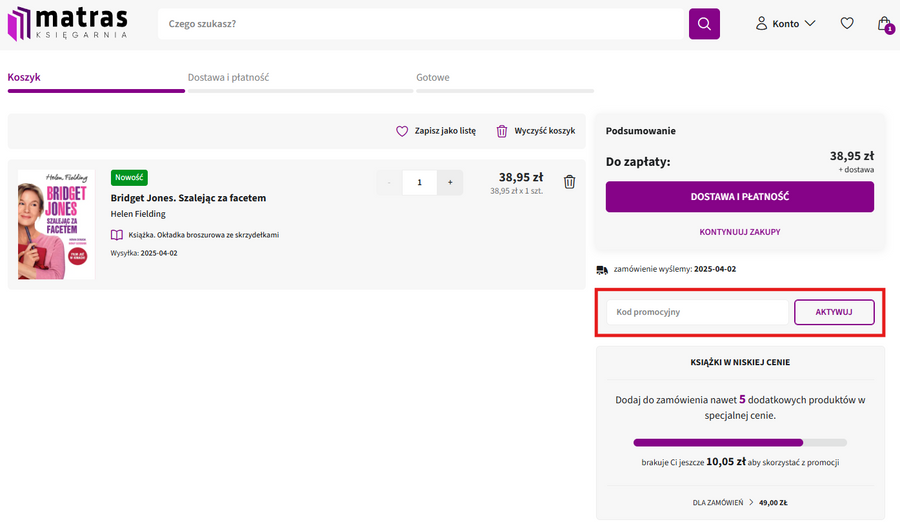900x522 pixels.
Task: Click the trash icon to remove Bridget Jones
Action: 569,182
